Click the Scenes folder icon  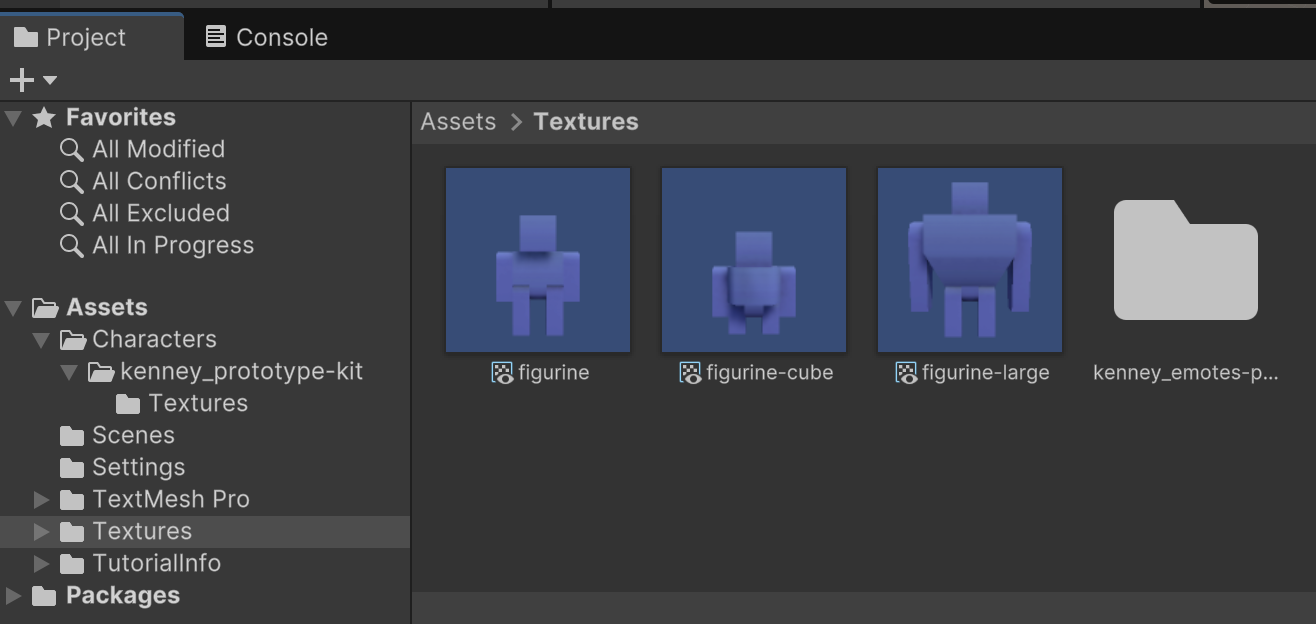tap(72, 436)
